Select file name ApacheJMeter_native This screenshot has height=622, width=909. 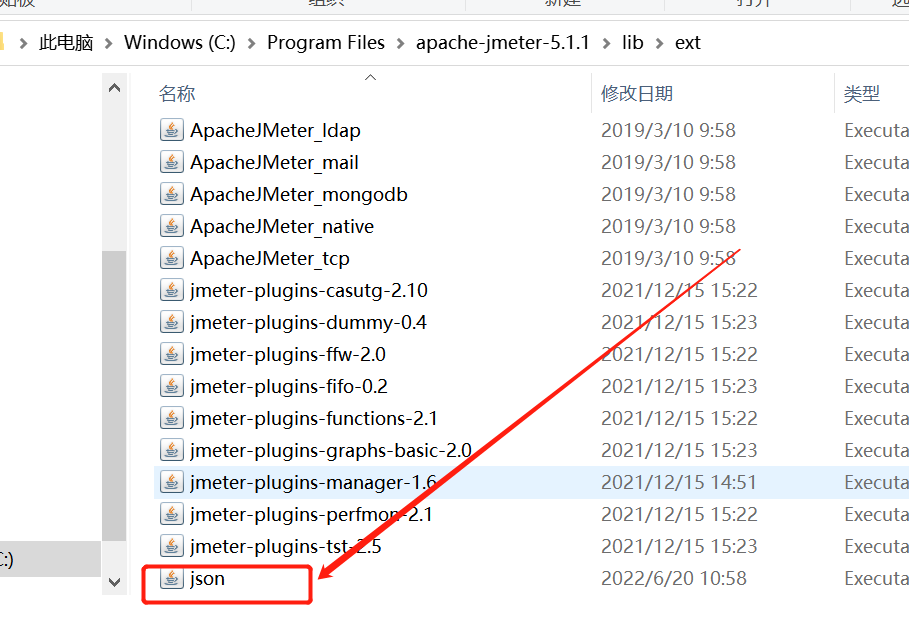pyautogui.click(x=282, y=226)
